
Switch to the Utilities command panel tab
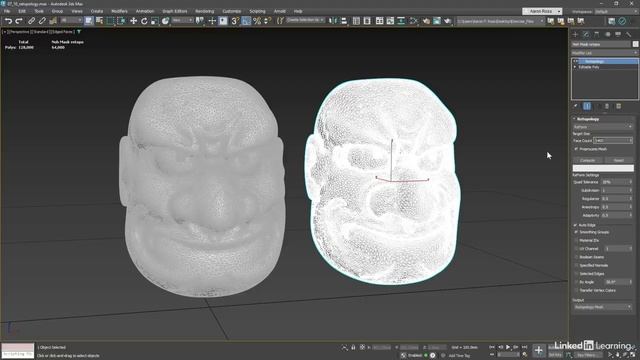point(629,34)
